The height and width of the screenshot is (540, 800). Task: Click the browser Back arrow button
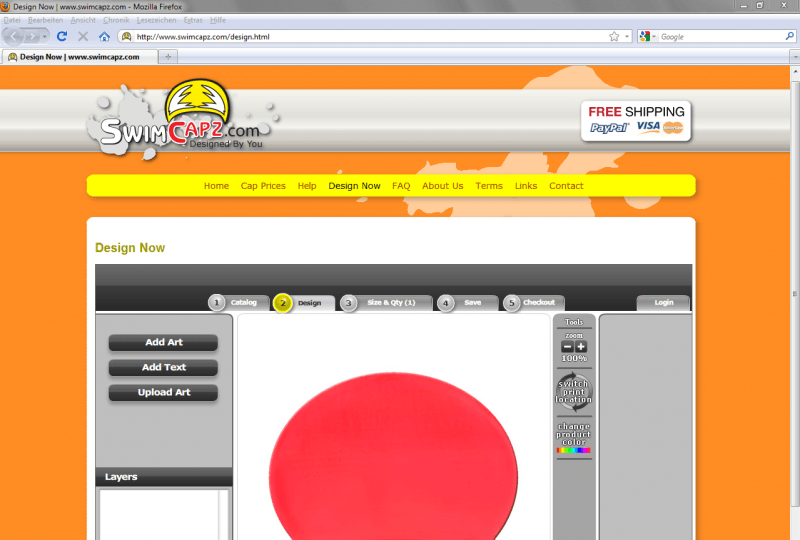[x=13, y=37]
